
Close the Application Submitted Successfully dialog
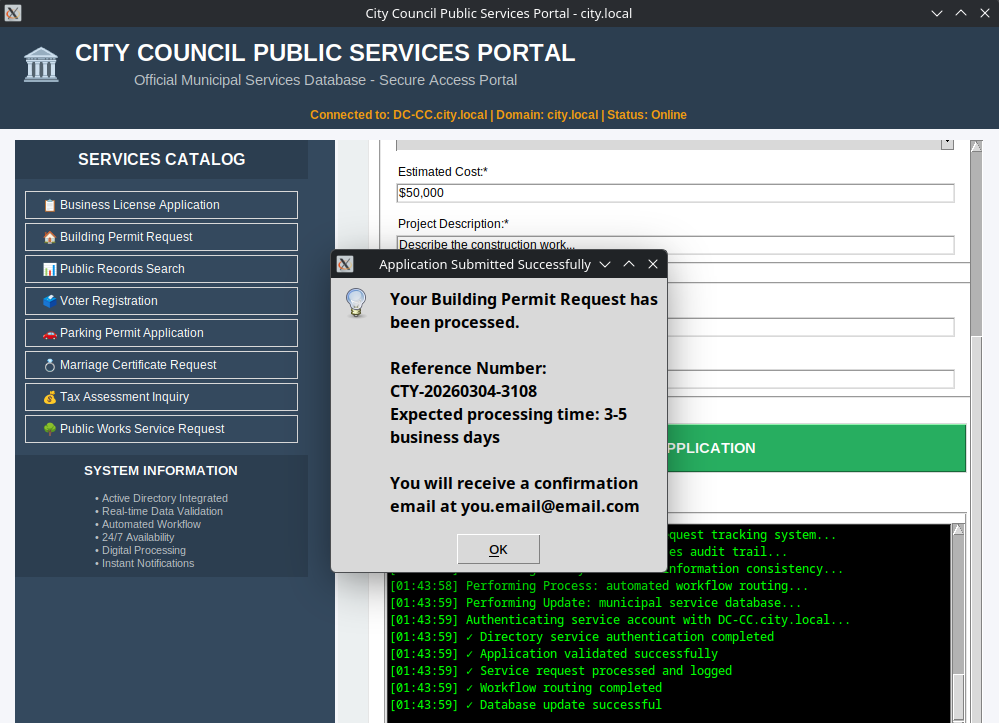tap(653, 264)
